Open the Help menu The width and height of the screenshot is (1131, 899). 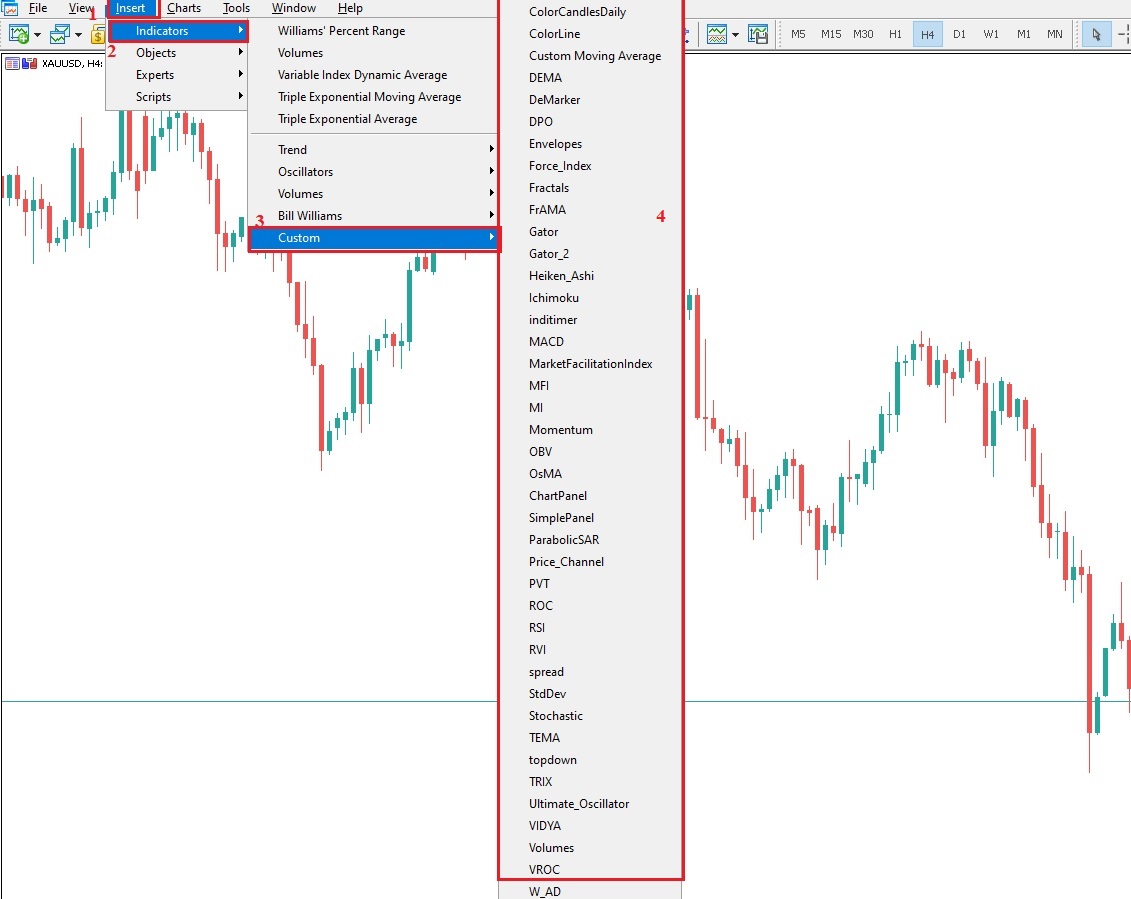(350, 8)
